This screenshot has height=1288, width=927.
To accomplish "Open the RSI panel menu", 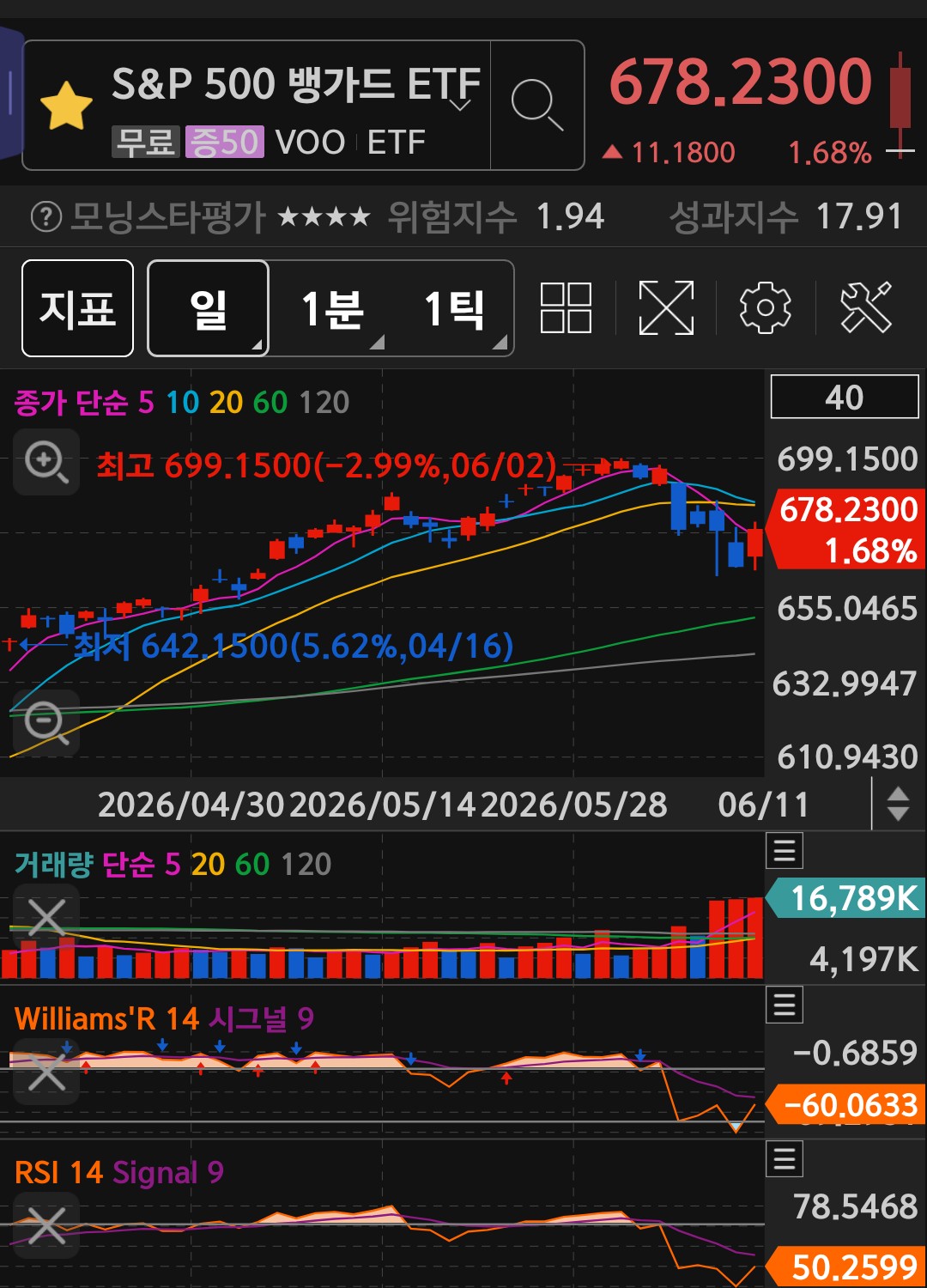I will click(x=785, y=1159).
